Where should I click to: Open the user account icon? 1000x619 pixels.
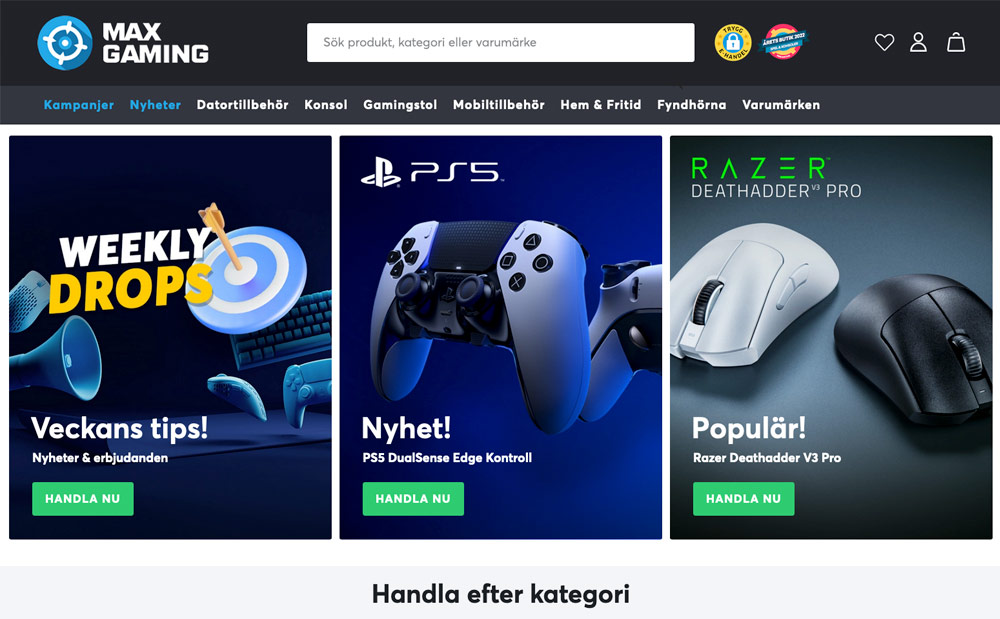[918, 43]
